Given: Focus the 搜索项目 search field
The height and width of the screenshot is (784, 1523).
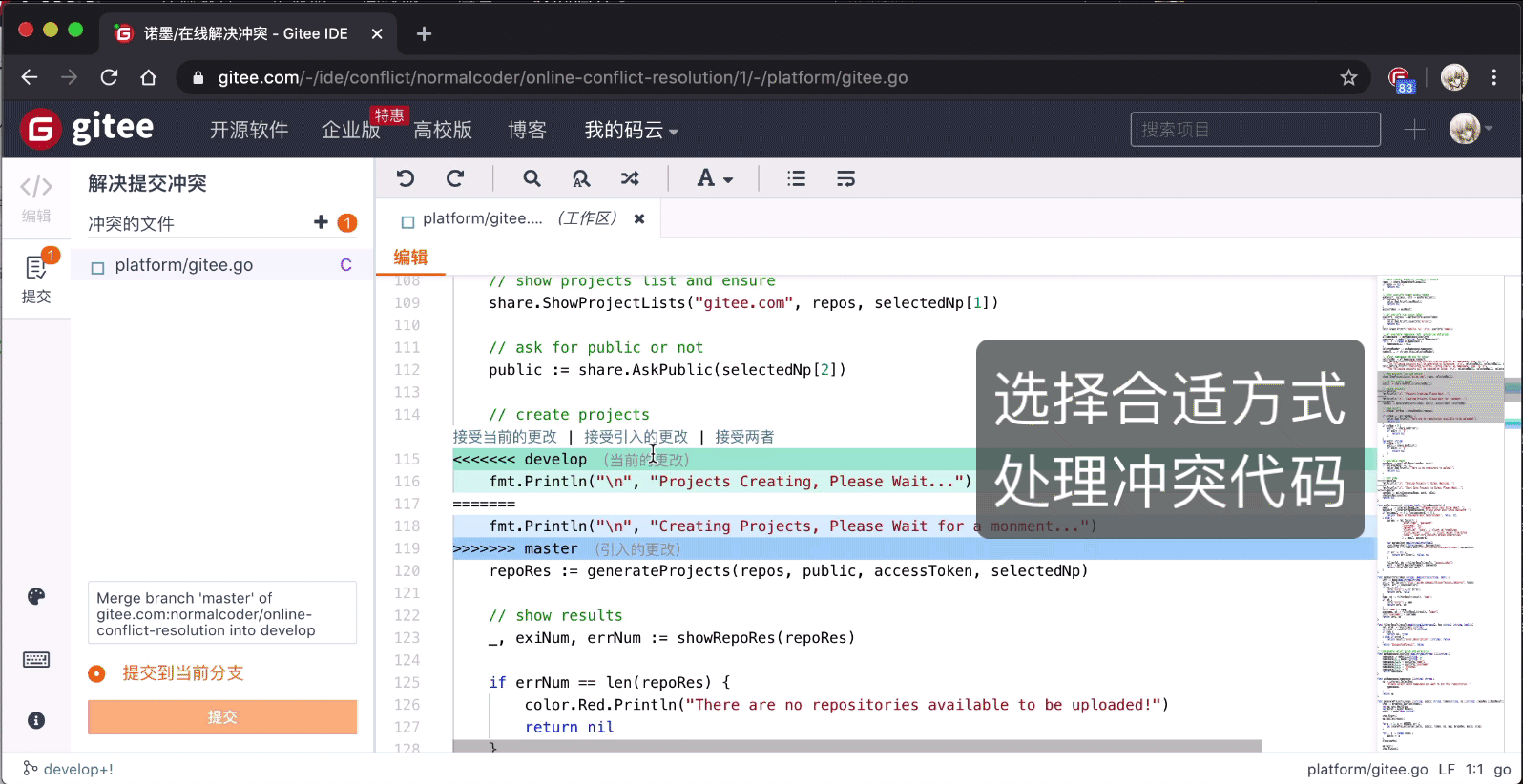Looking at the screenshot, I should 1255,129.
